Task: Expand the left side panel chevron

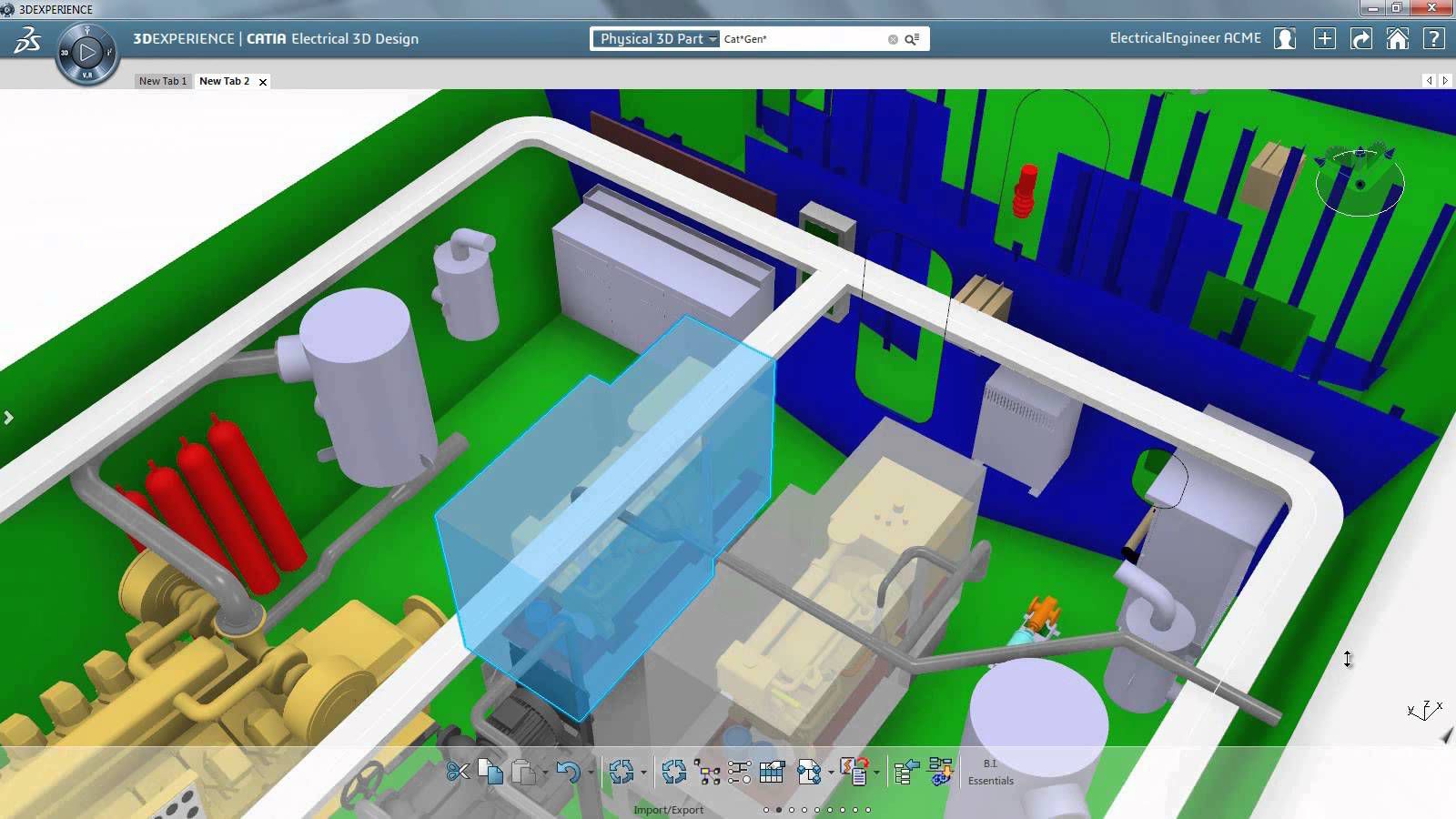Action: point(9,418)
